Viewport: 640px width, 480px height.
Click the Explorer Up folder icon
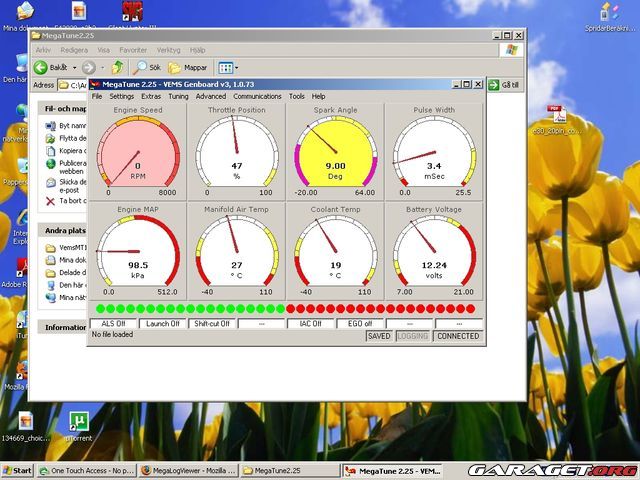coord(117,67)
